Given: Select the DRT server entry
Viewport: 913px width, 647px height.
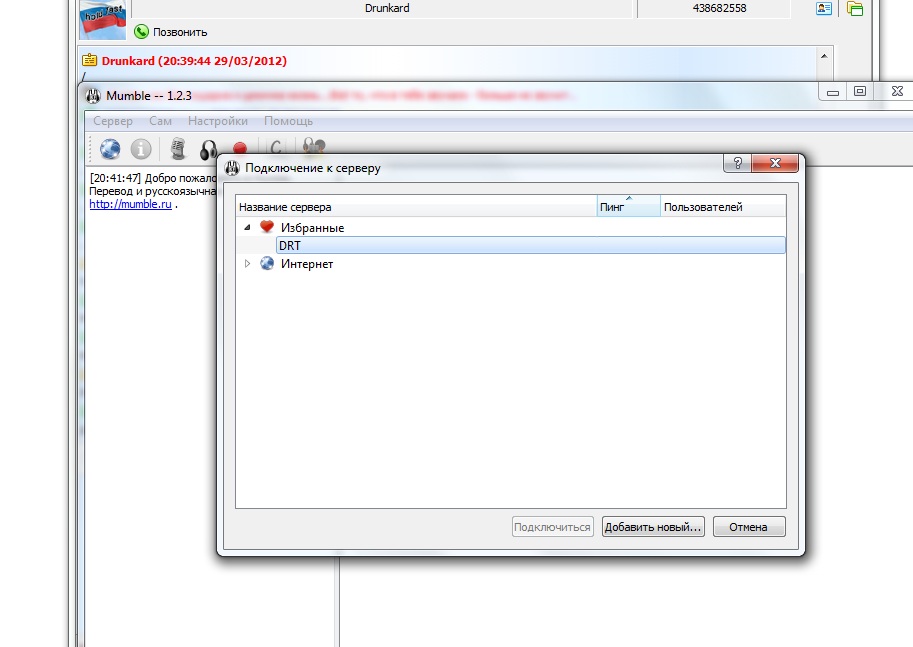Looking at the screenshot, I should [530, 245].
